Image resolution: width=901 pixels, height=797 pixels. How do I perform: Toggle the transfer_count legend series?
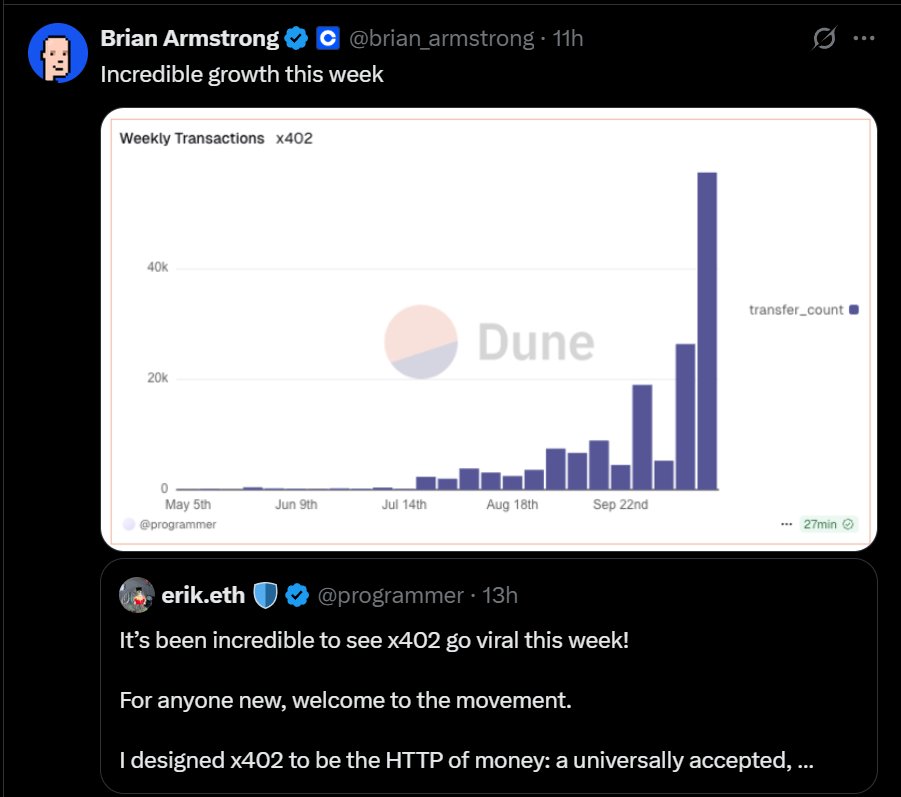pyautogui.click(x=803, y=310)
